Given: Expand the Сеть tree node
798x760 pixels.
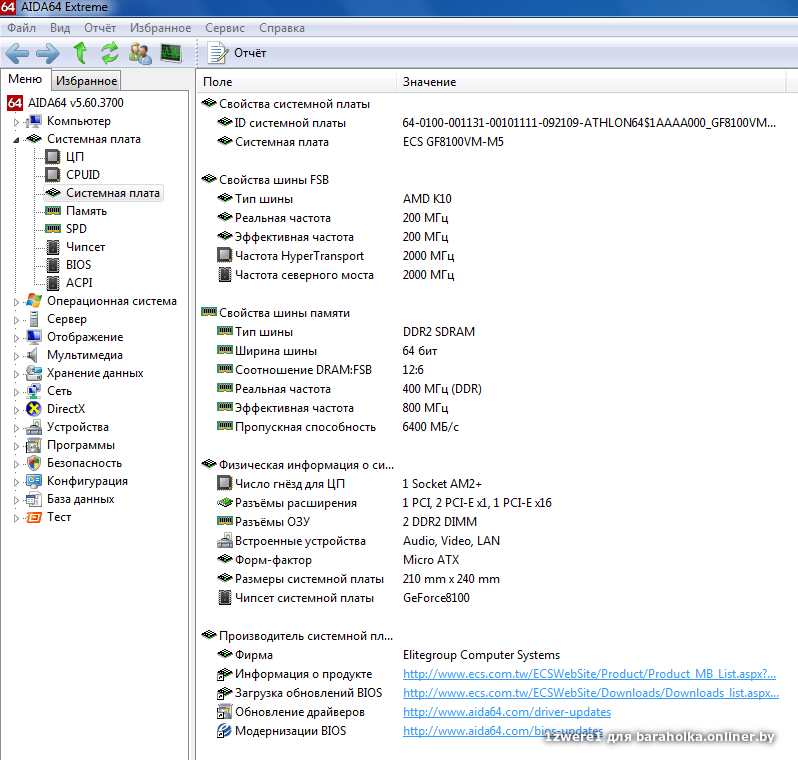Looking at the screenshot, I should pos(16,392).
